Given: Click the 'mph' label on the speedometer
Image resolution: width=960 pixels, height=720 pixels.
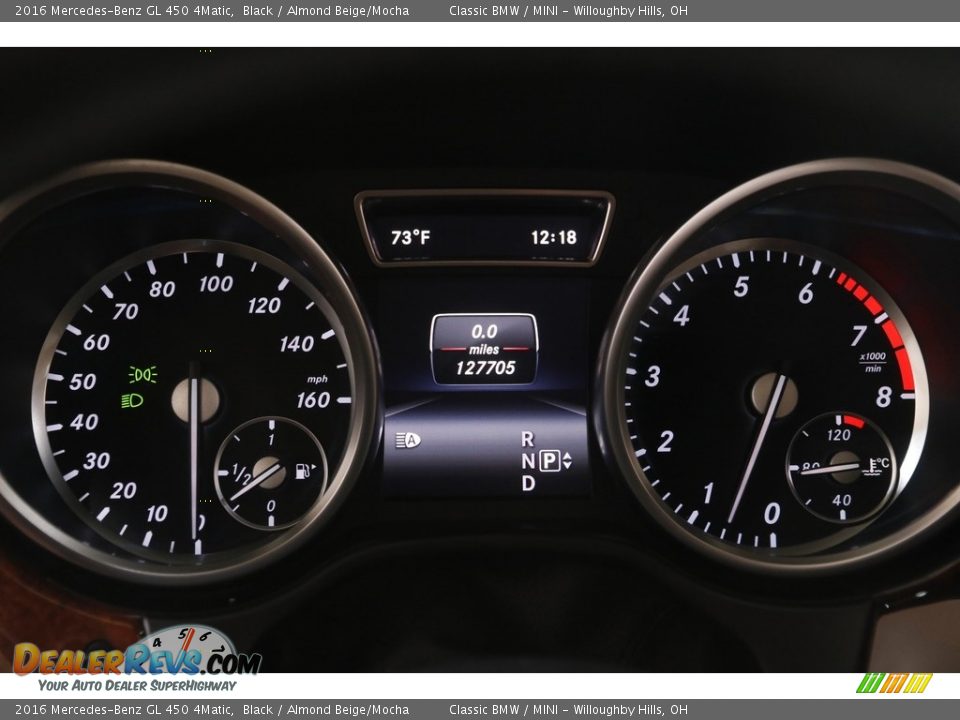Looking at the screenshot, I should click(317, 380).
